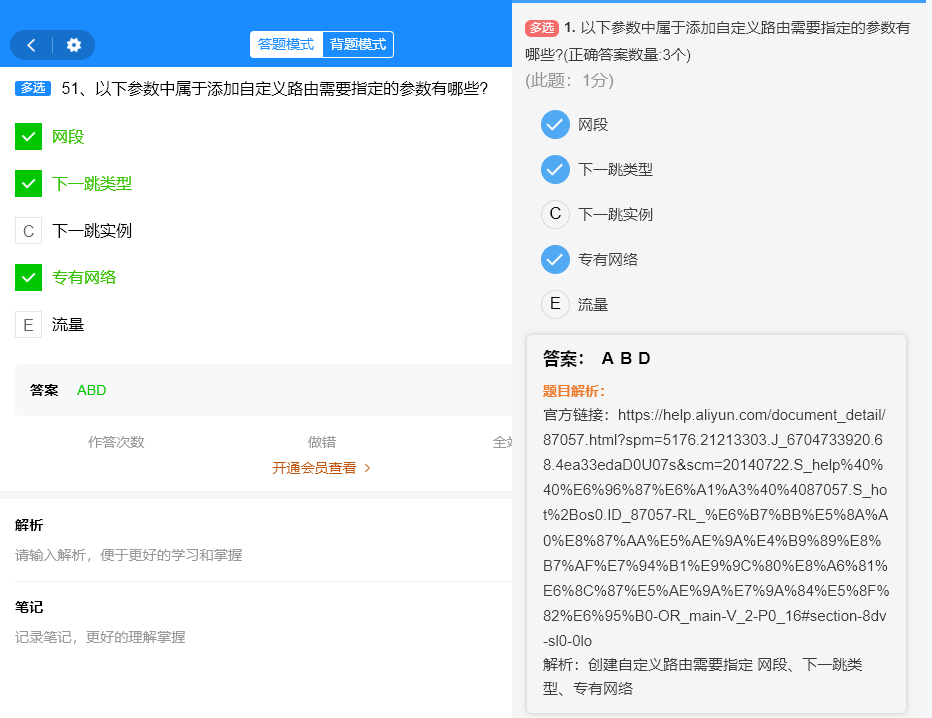Click the 做错 statistic label
The height and width of the screenshot is (718, 932).
click(x=322, y=442)
